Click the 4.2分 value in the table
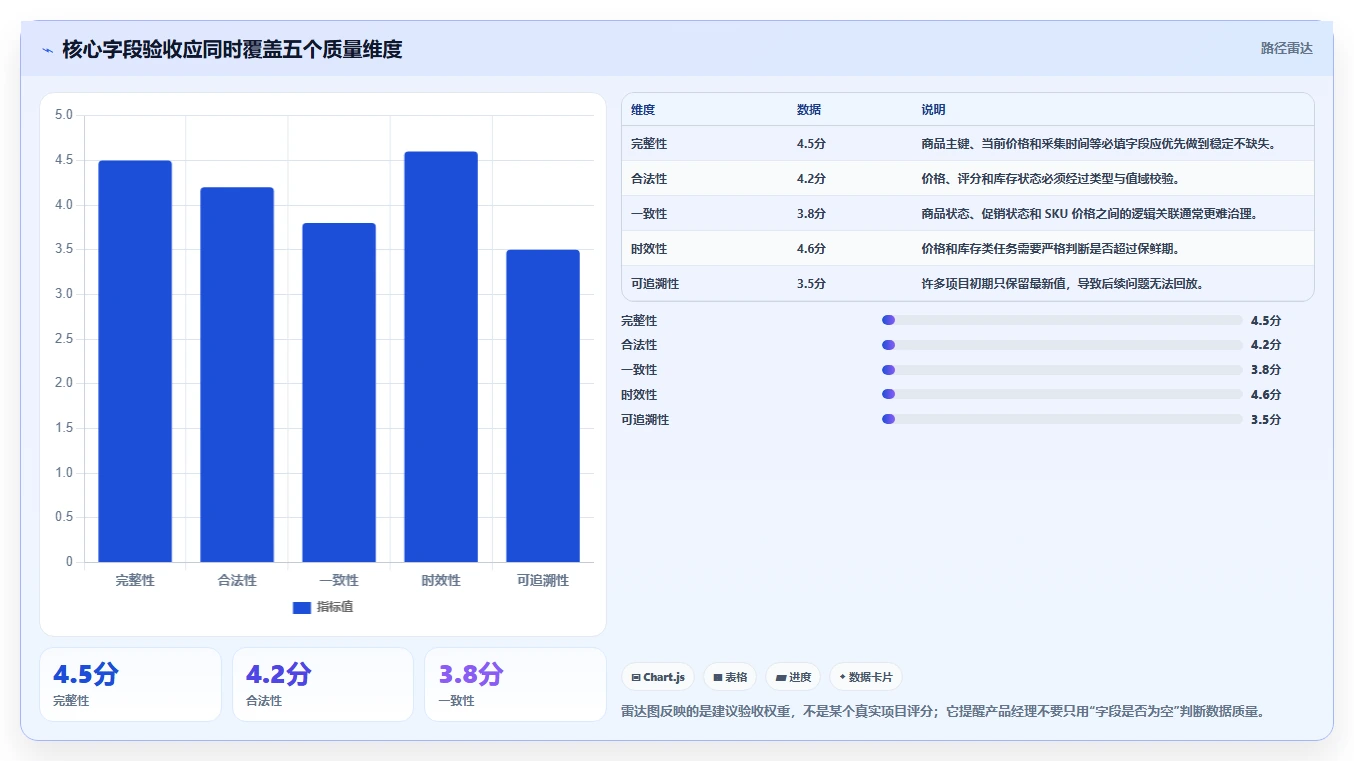This screenshot has height=761, width=1354. point(811,179)
